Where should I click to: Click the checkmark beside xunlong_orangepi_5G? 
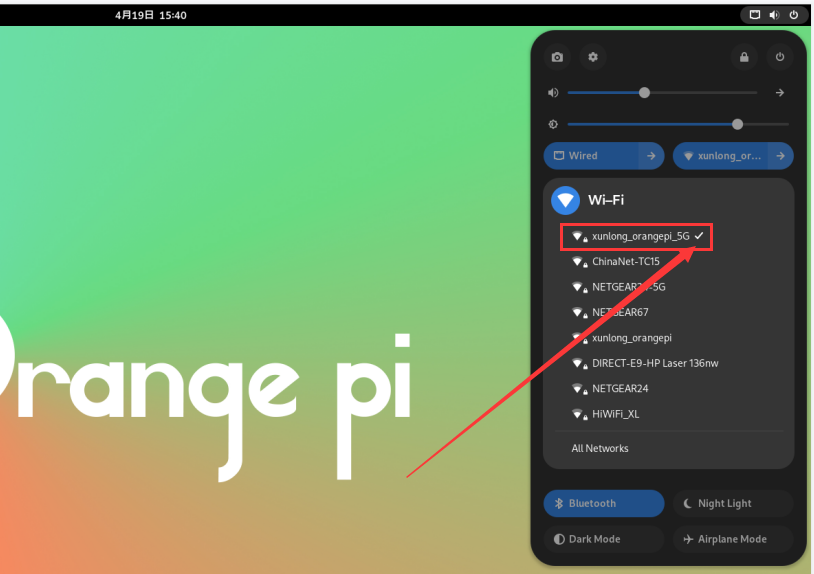pyautogui.click(x=699, y=236)
